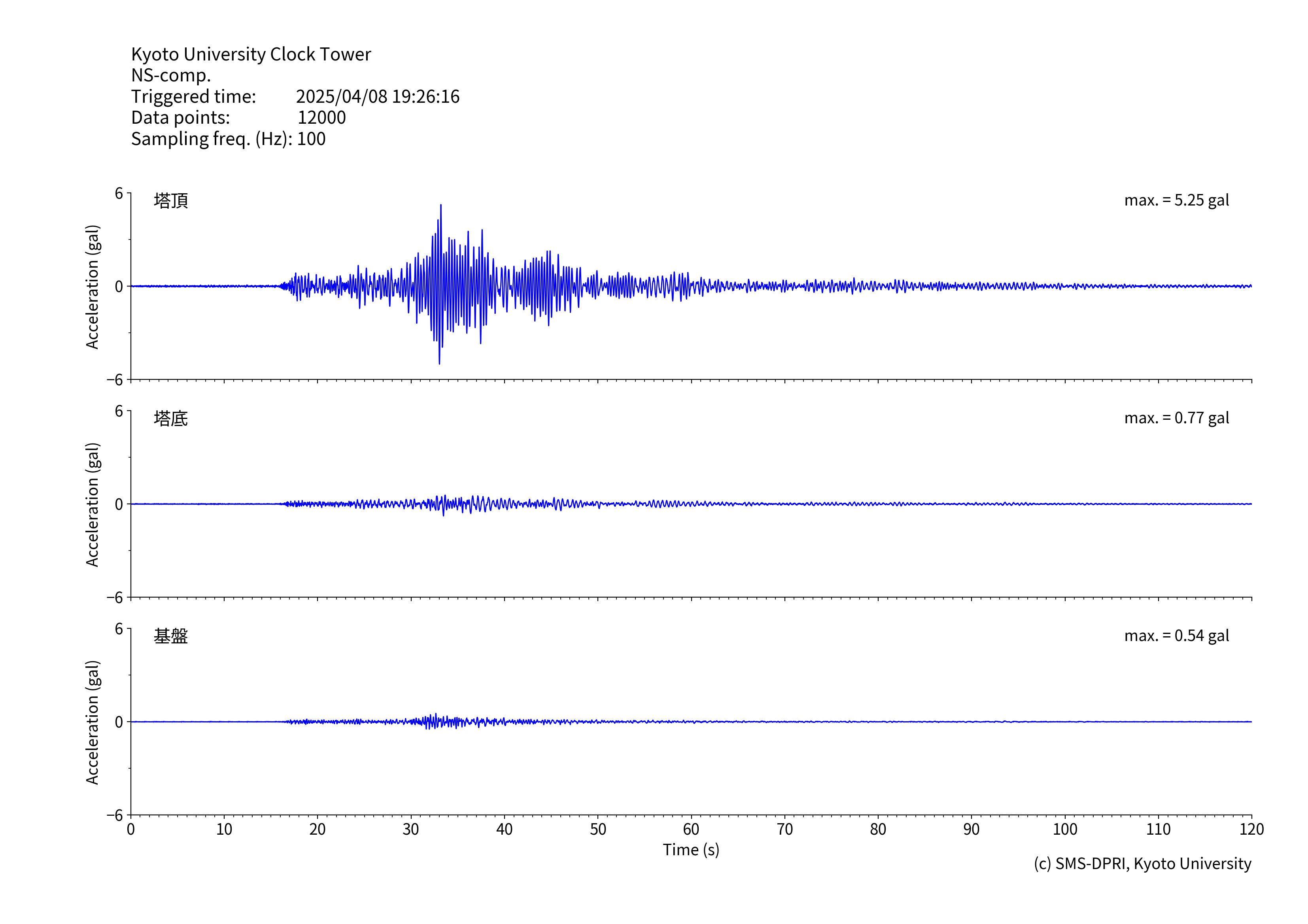Click the max. = 0.77 gal annotation
The width and height of the screenshot is (1308, 924).
pyautogui.click(x=1176, y=418)
